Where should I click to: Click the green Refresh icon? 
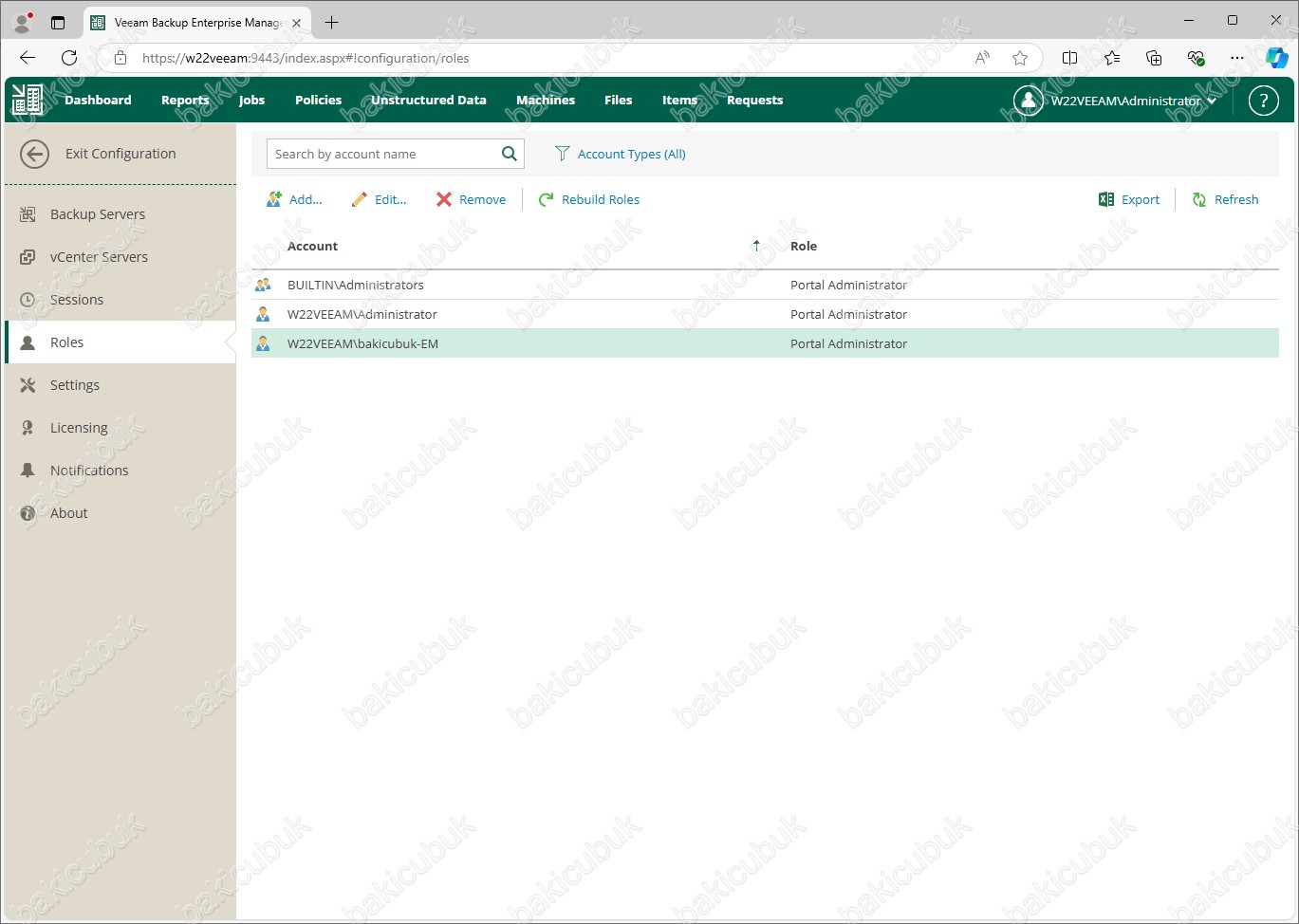pyautogui.click(x=1199, y=199)
